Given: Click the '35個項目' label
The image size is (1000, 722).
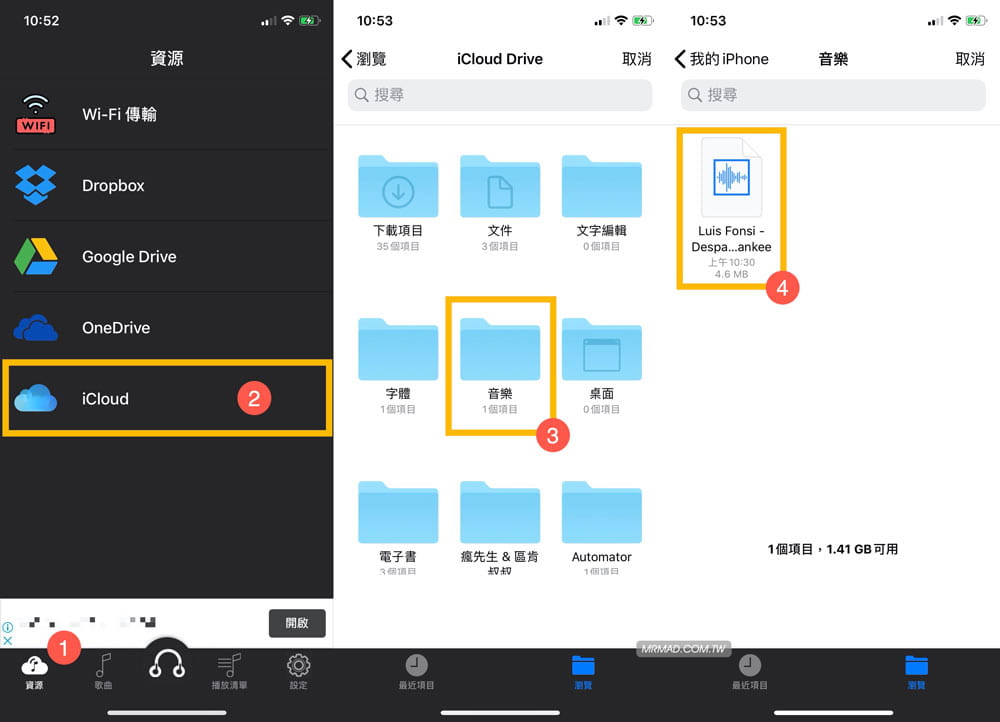Looking at the screenshot, I should pos(398,246).
